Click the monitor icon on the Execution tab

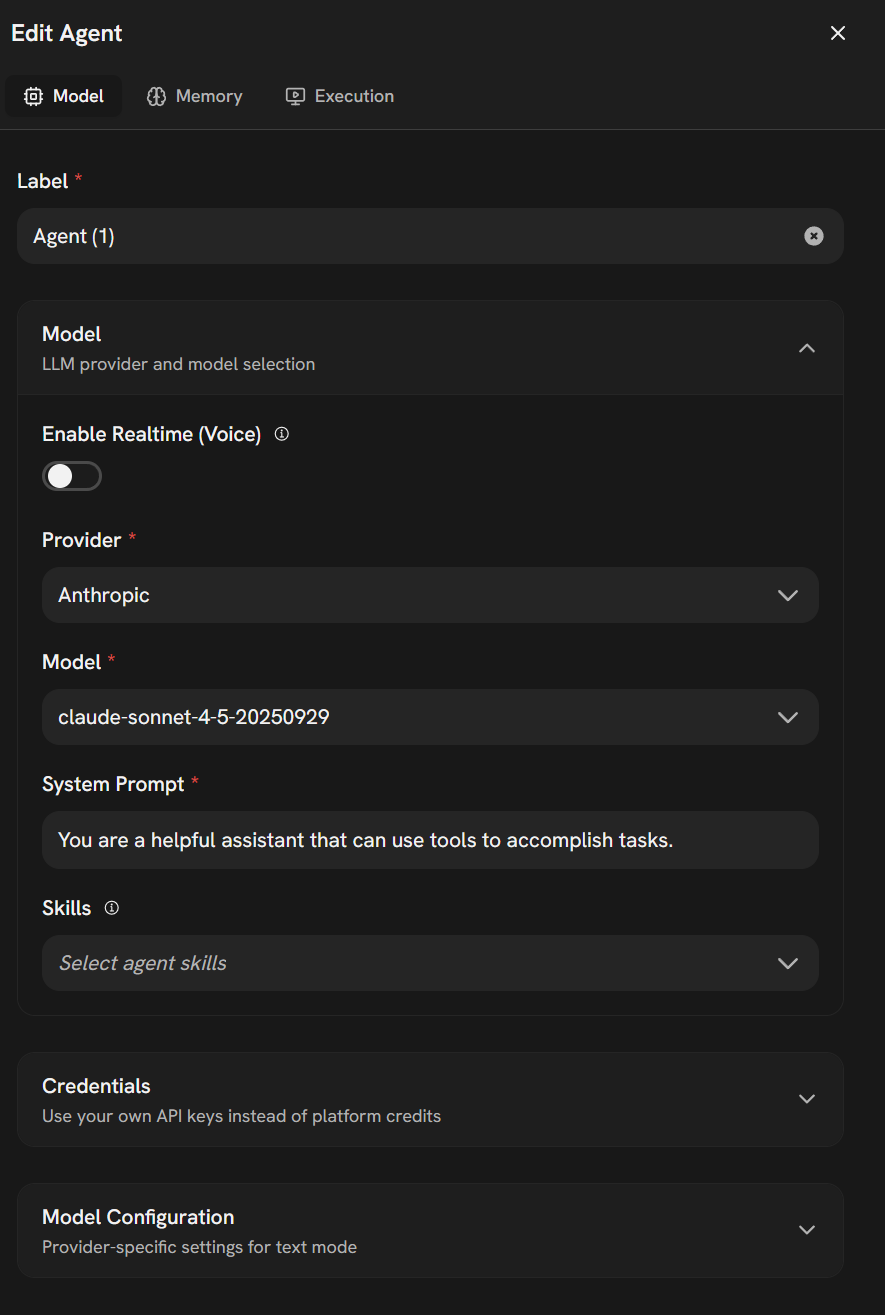click(295, 97)
